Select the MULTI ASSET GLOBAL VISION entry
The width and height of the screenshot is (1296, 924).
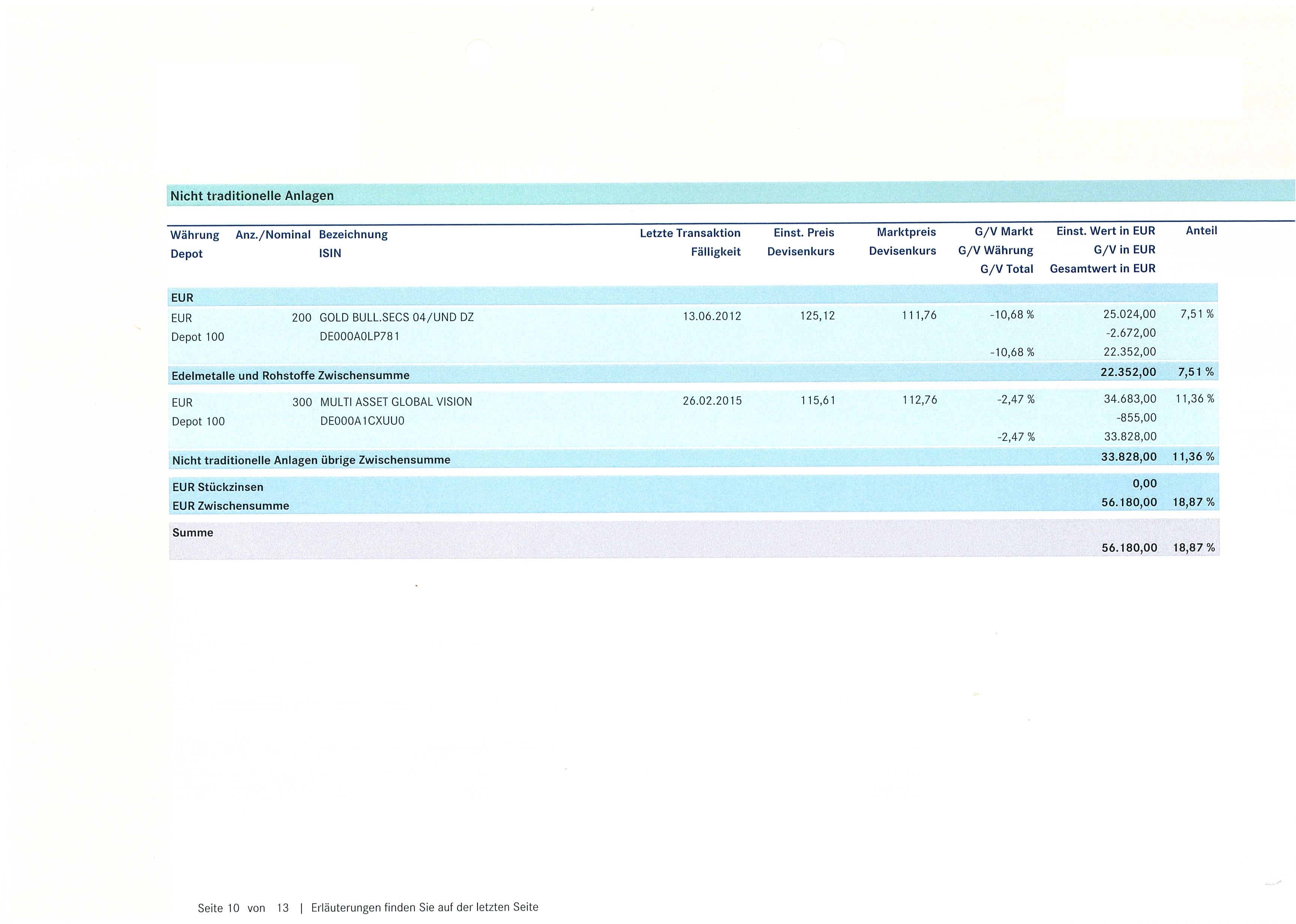pyautogui.click(x=396, y=402)
